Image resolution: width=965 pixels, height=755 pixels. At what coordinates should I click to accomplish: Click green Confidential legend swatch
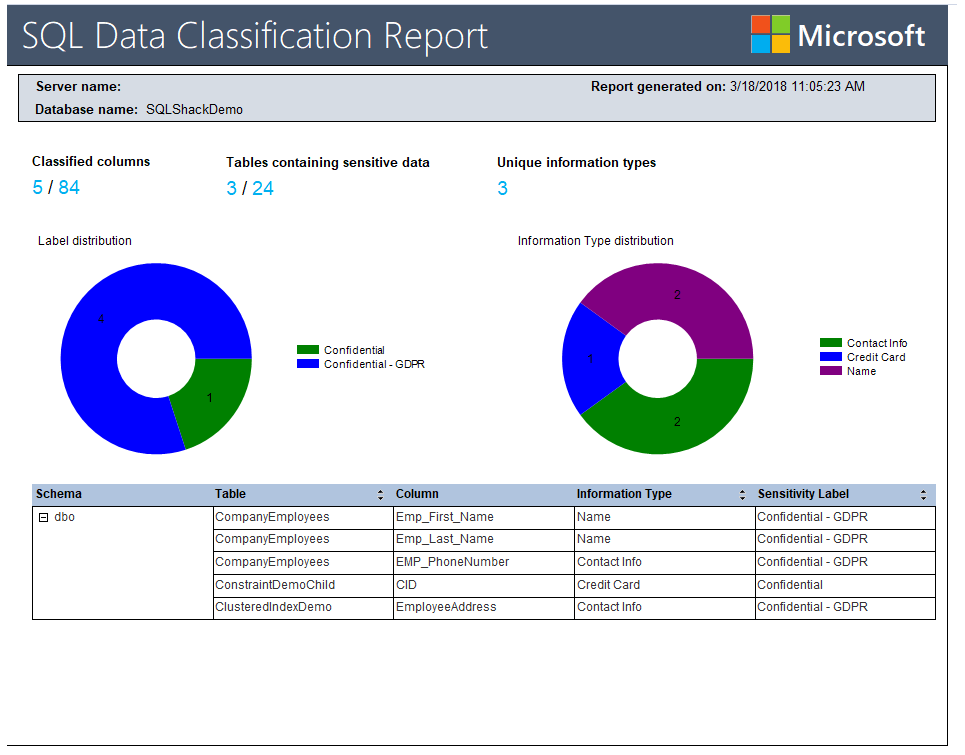point(308,350)
